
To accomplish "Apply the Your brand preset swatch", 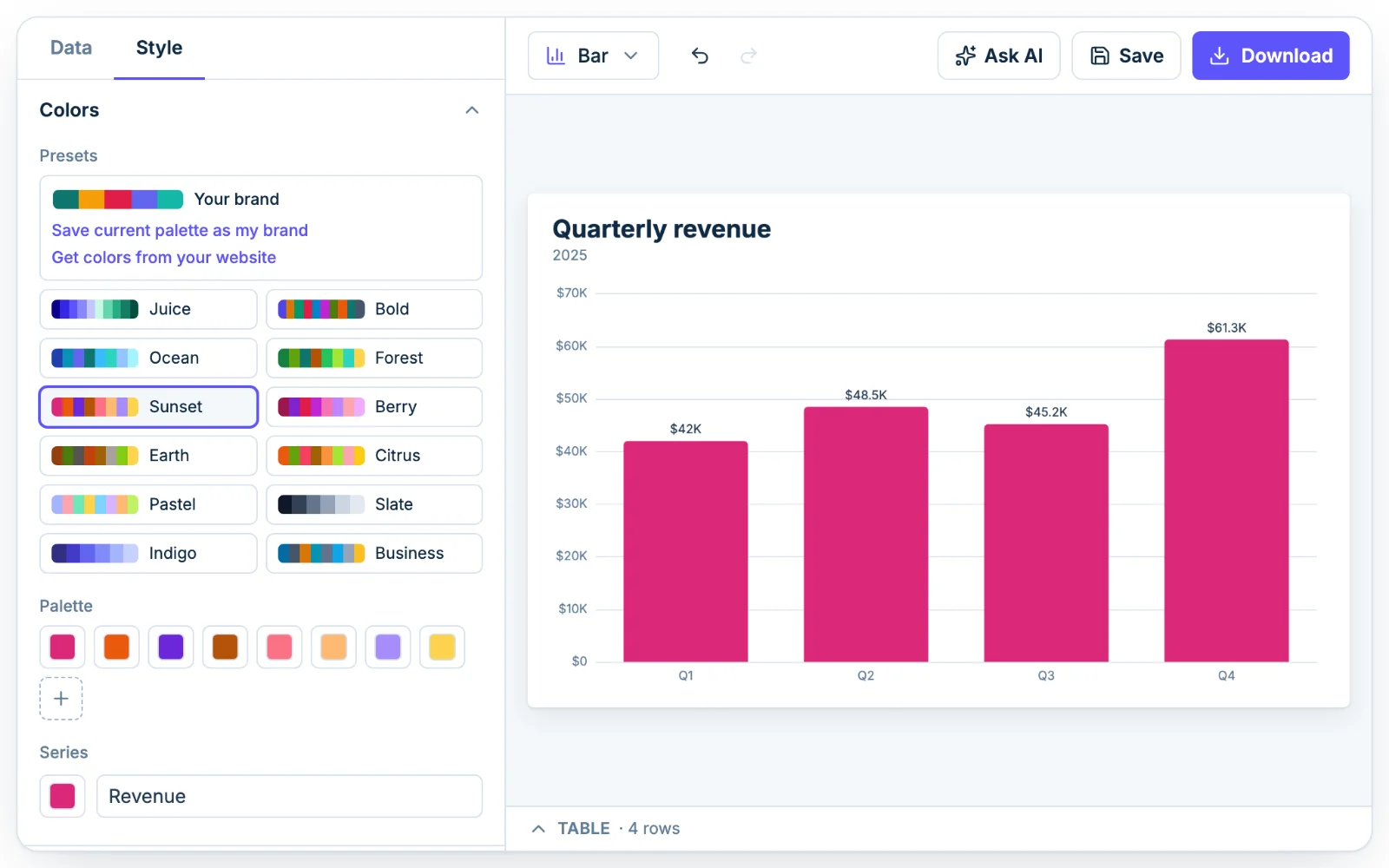I will pyautogui.click(x=118, y=200).
